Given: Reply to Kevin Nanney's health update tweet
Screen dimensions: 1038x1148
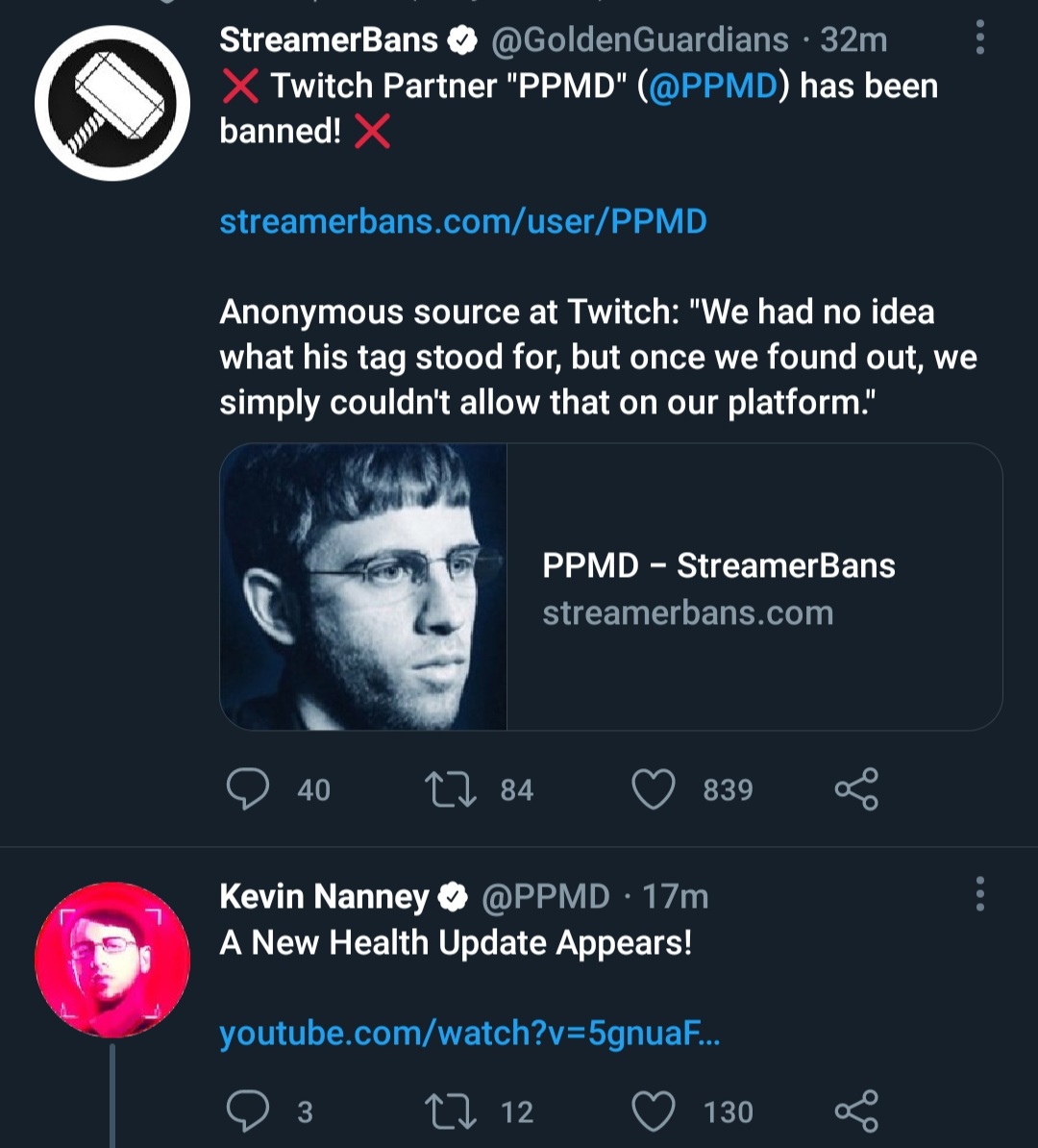Looking at the screenshot, I should 247,1111.
